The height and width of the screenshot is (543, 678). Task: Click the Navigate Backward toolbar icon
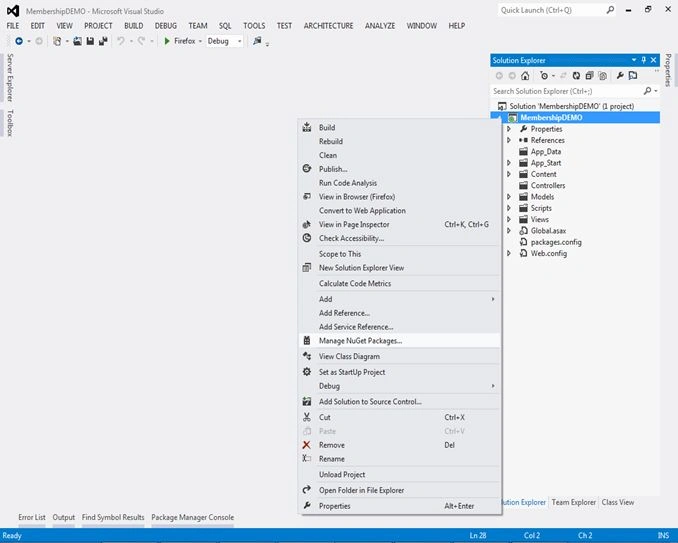tap(19, 41)
